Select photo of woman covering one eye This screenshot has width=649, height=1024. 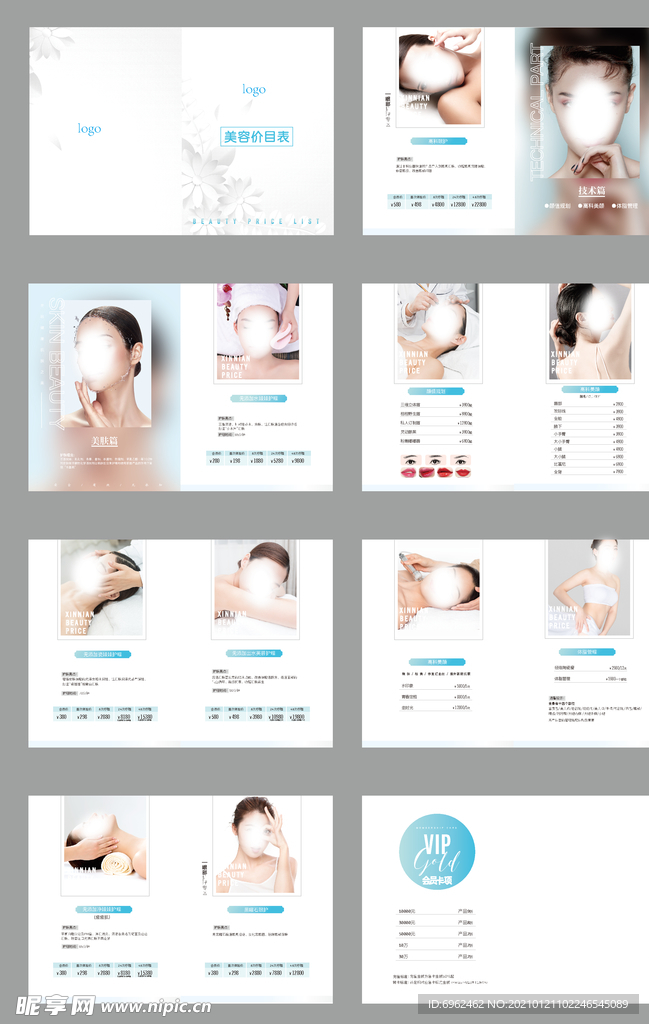tap(256, 844)
